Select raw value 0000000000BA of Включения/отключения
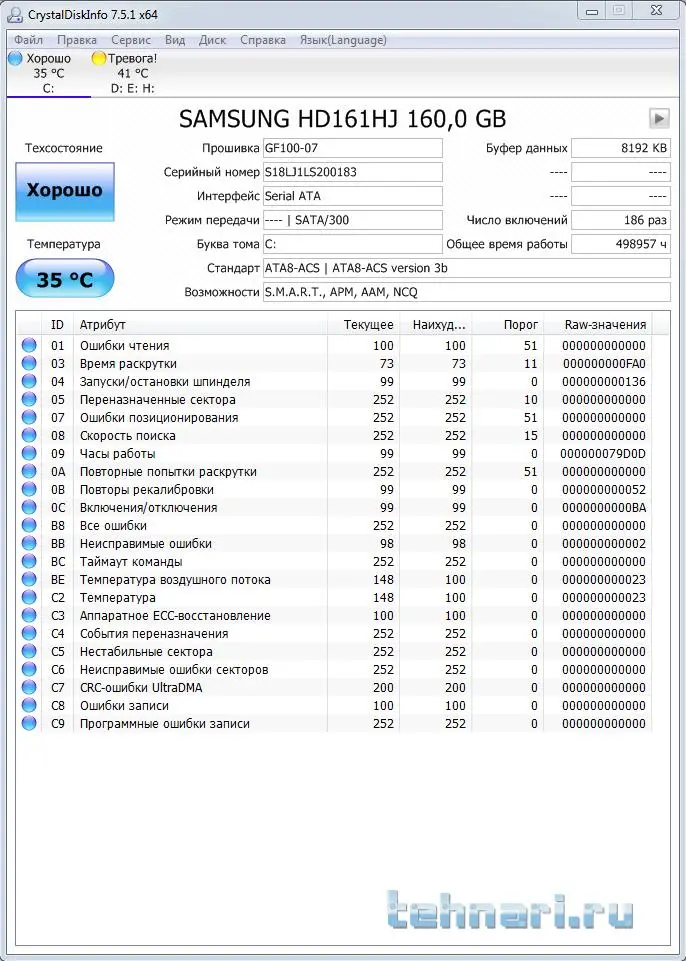Image resolution: width=686 pixels, height=961 pixels. pos(604,507)
